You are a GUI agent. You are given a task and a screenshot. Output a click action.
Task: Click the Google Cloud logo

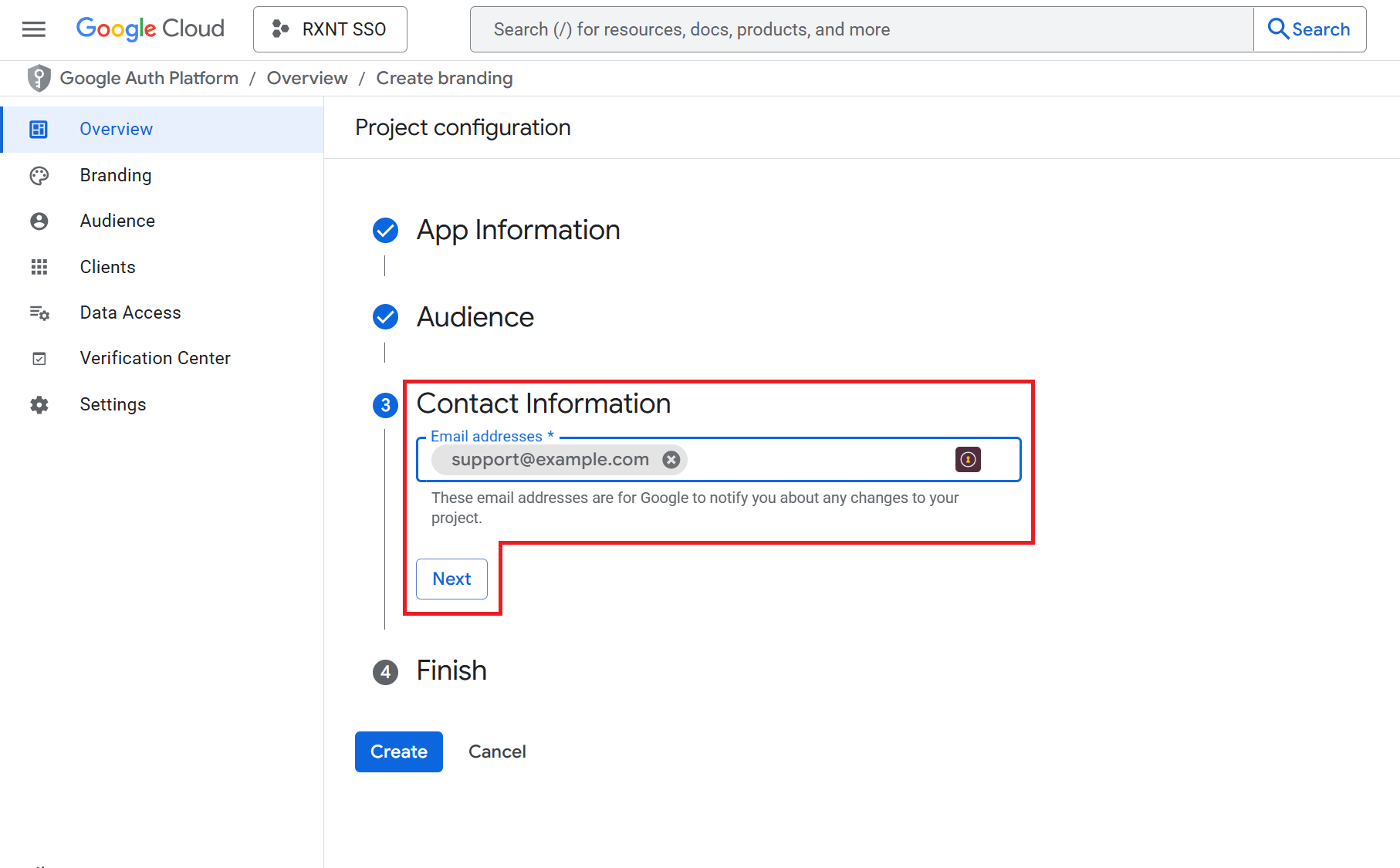tap(150, 29)
